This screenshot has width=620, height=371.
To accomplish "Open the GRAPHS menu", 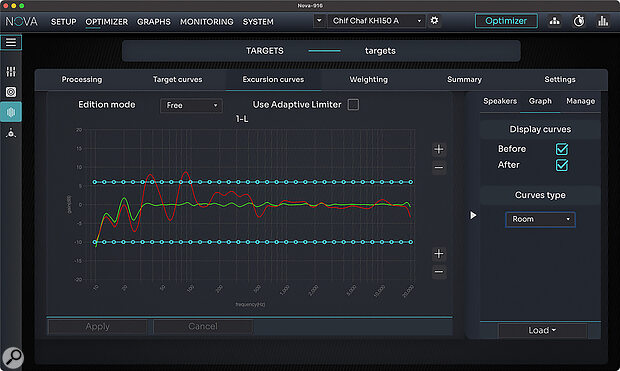I will [154, 22].
